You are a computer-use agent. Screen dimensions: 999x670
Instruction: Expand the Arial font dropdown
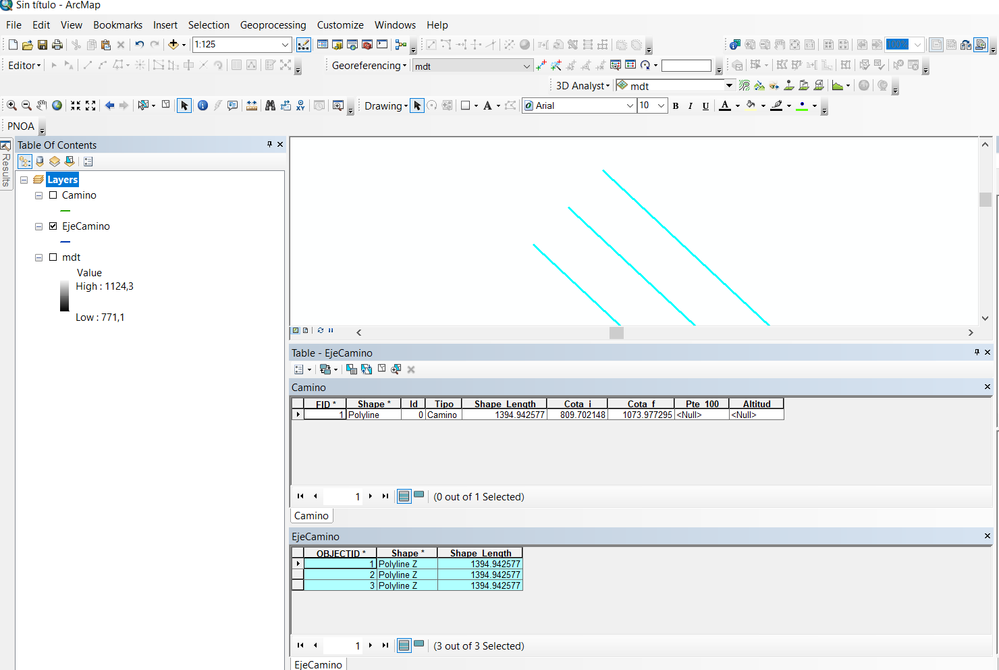click(630, 106)
